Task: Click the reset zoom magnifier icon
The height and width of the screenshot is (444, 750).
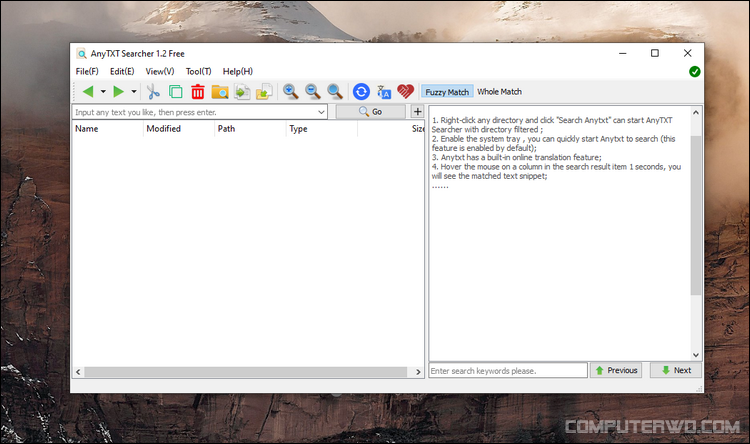Action: point(335,91)
